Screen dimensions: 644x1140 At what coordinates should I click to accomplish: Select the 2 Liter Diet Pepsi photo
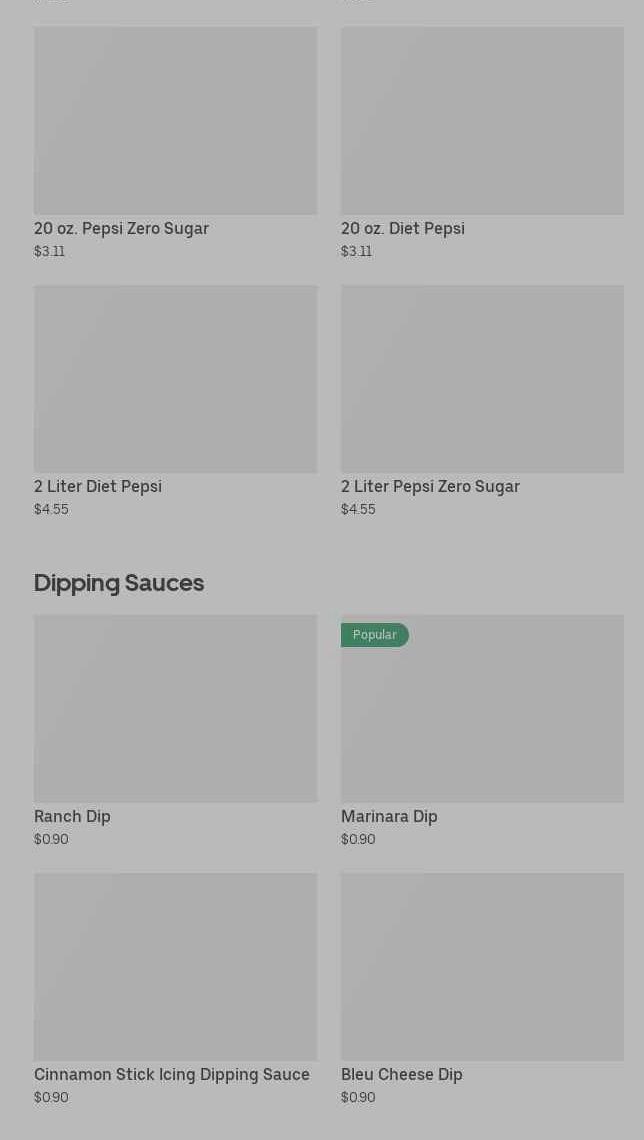175,378
